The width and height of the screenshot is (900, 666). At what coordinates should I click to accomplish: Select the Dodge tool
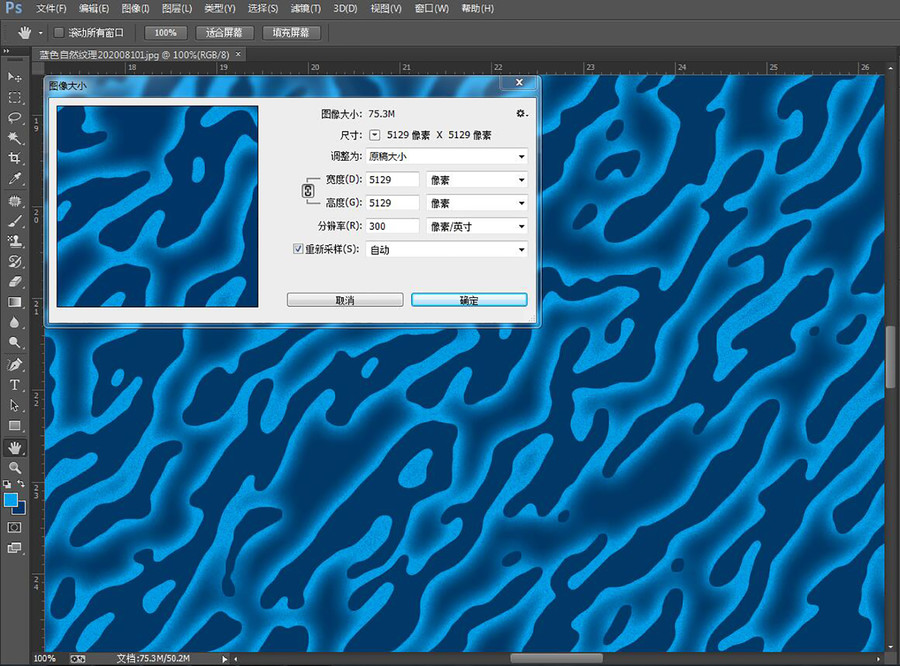pyautogui.click(x=14, y=343)
